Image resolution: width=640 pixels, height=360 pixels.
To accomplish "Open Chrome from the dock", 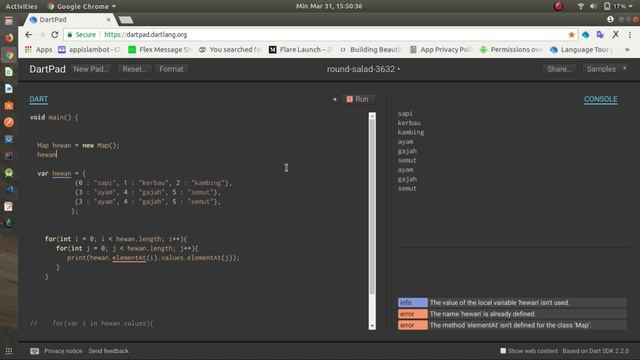I will (x=9, y=55).
